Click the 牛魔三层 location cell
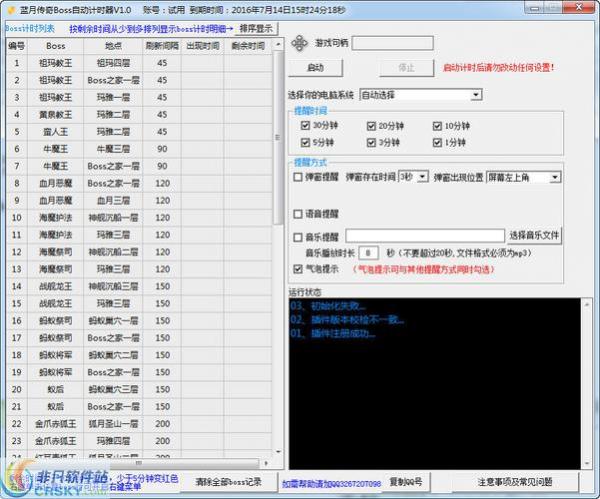The image size is (600, 499). (x=113, y=149)
